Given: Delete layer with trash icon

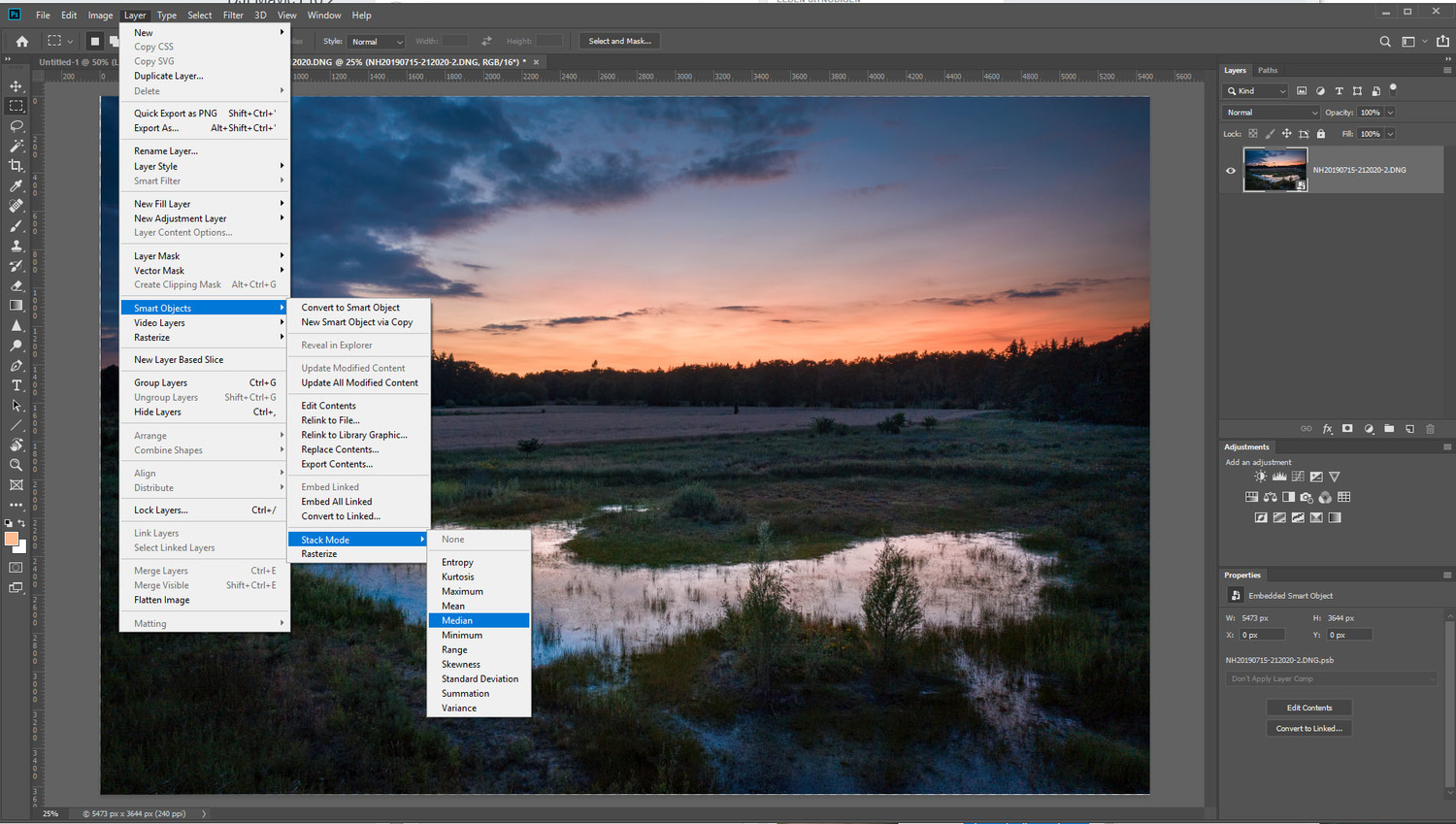Looking at the screenshot, I should [1430, 429].
